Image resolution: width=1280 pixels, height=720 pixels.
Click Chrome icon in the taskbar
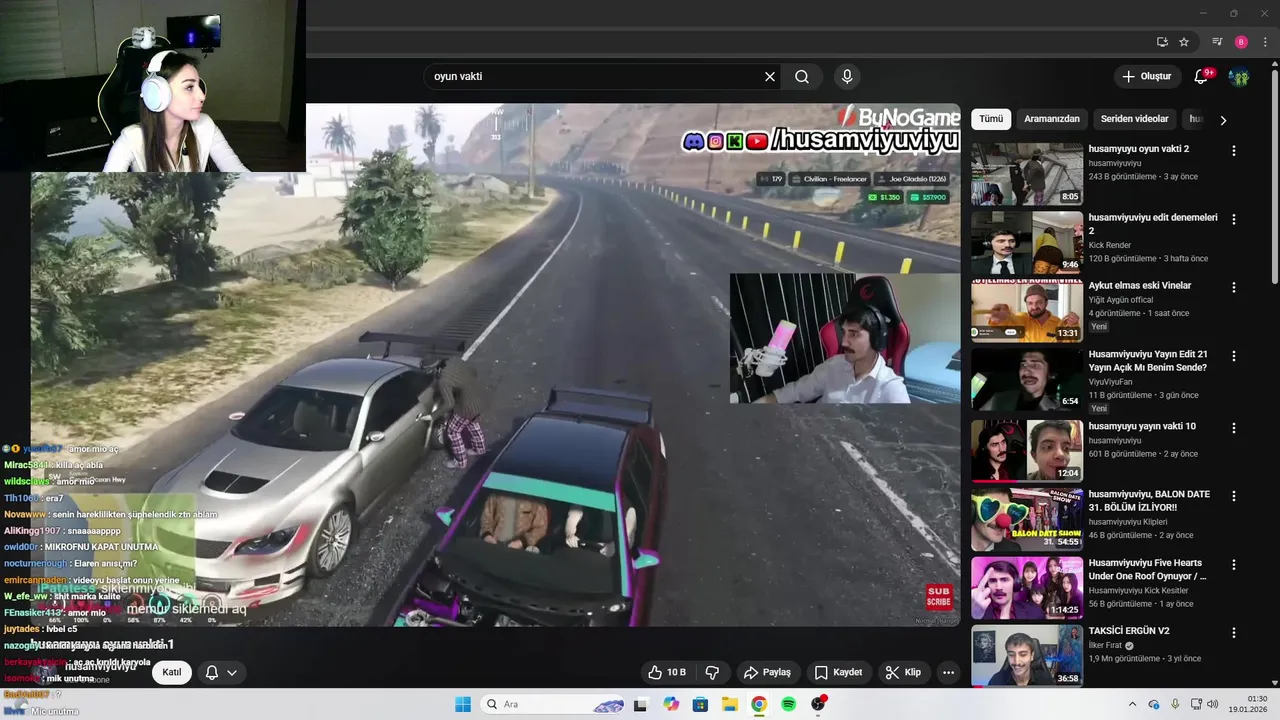click(x=759, y=704)
